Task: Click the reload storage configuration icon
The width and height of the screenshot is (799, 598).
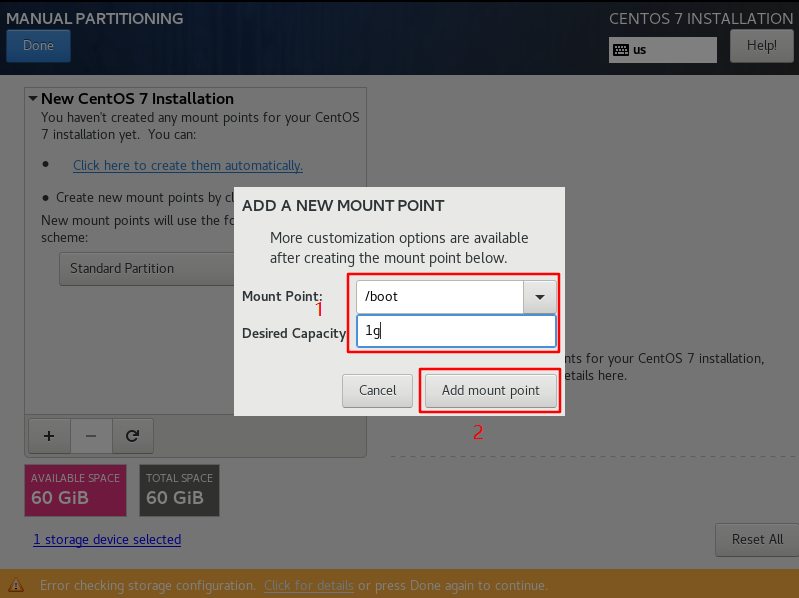Action: (132, 436)
